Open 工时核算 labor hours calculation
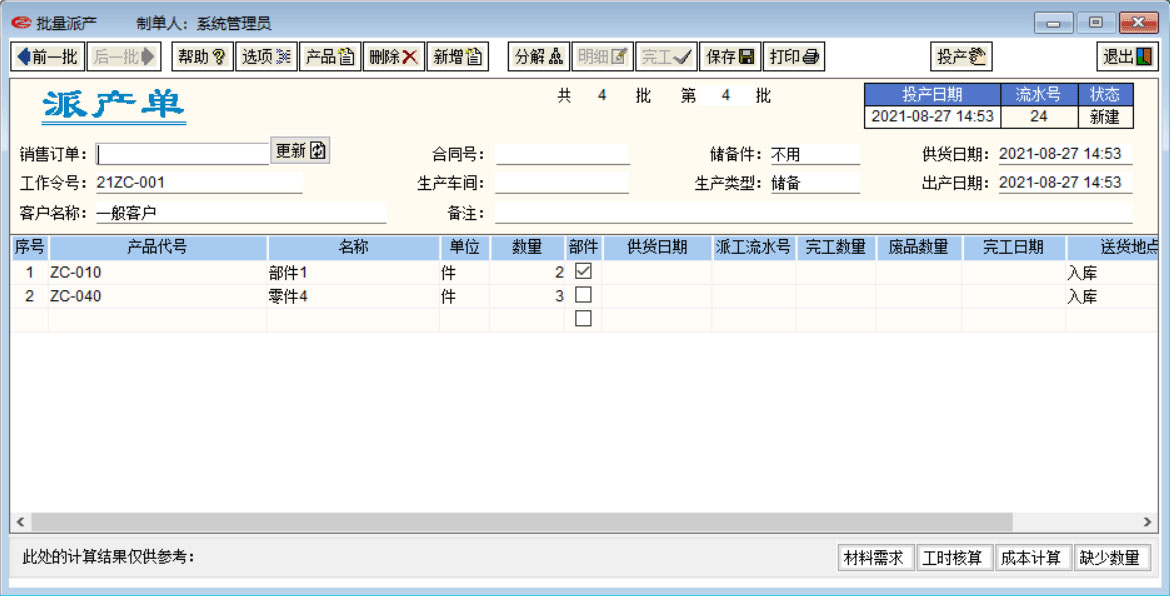The image size is (1170, 596). 953,558
